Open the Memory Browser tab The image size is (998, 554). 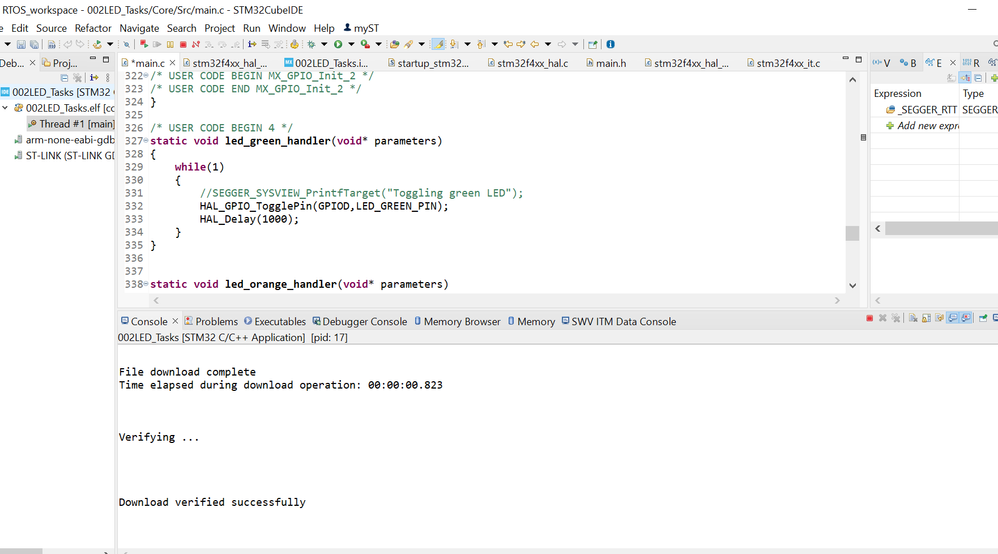pos(457,322)
